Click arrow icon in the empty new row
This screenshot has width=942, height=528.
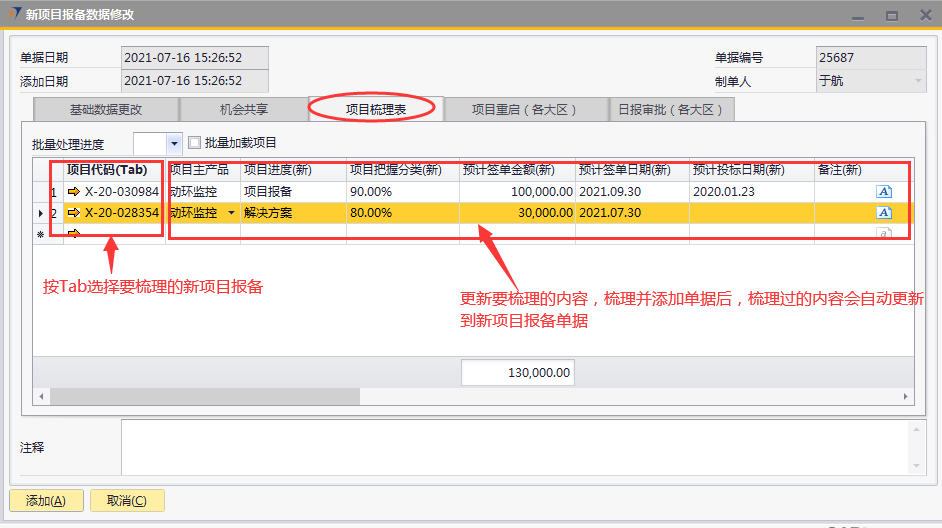point(73,234)
